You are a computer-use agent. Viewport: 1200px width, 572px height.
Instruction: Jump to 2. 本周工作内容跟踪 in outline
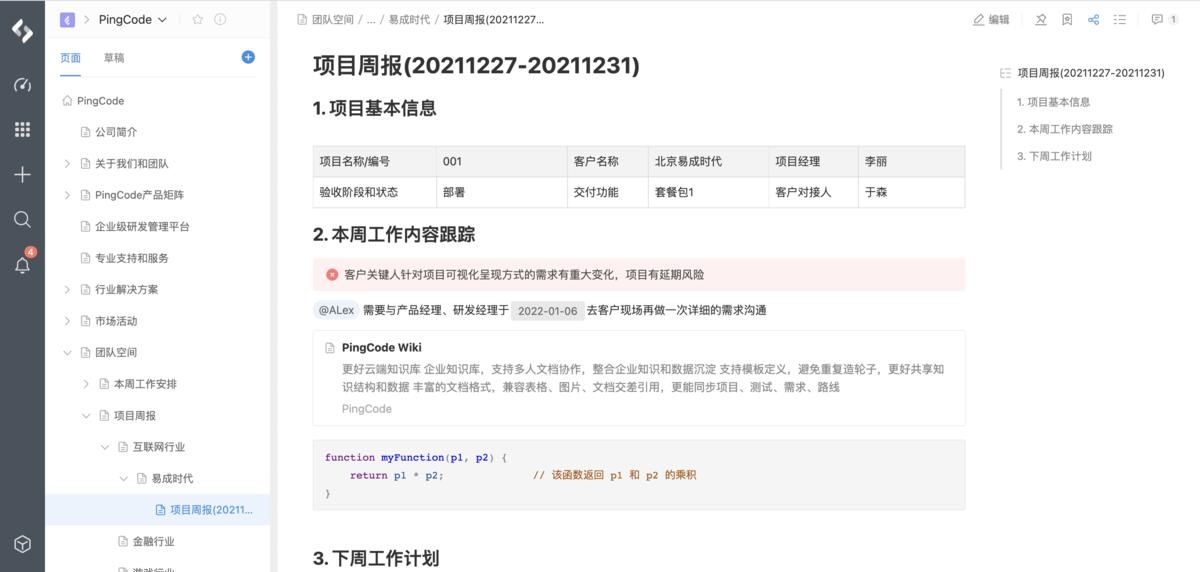coord(1065,129)
